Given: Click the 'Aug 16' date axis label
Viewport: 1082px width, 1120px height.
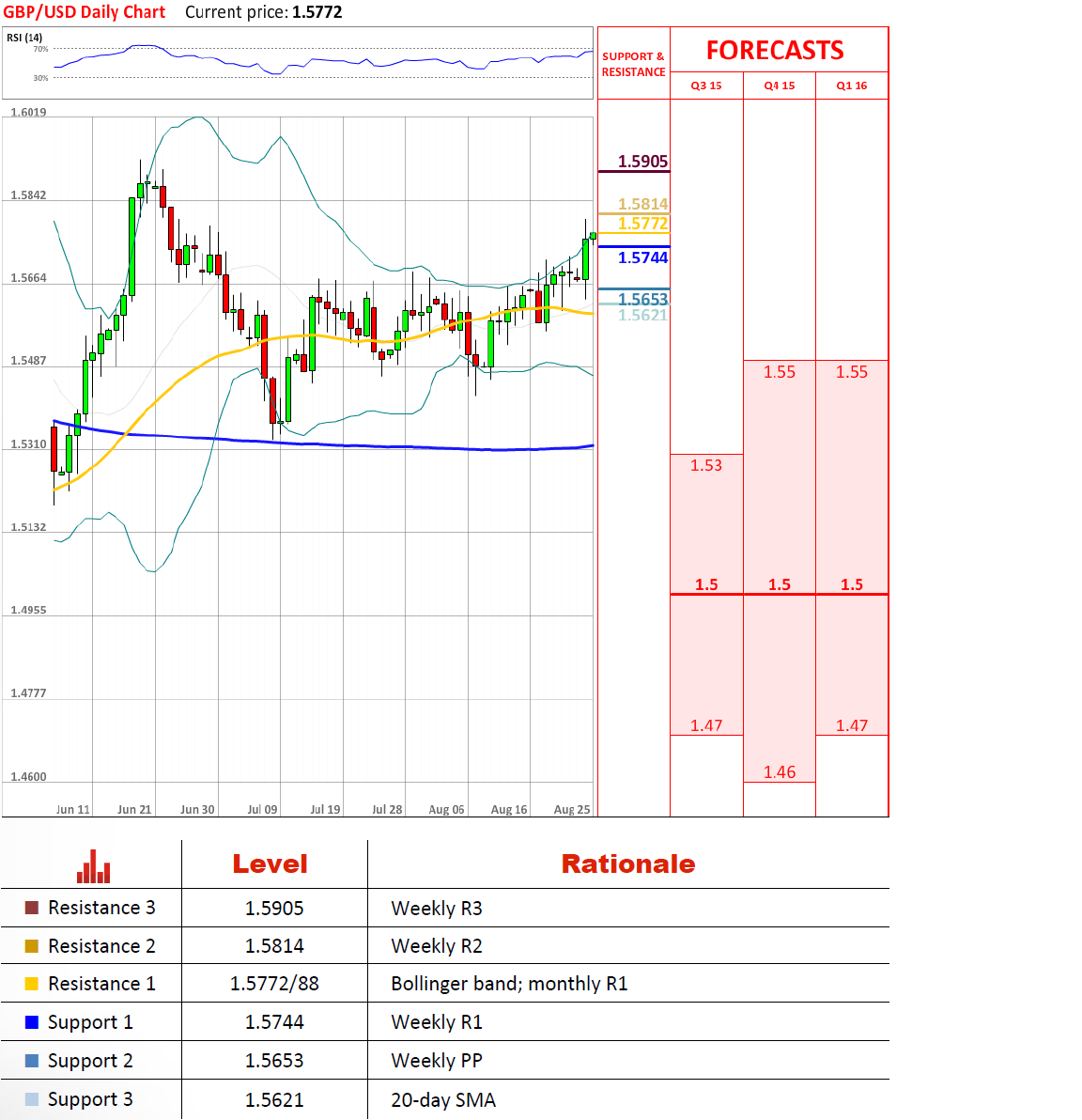Looking at the screenshot, I should coord(508,809).
